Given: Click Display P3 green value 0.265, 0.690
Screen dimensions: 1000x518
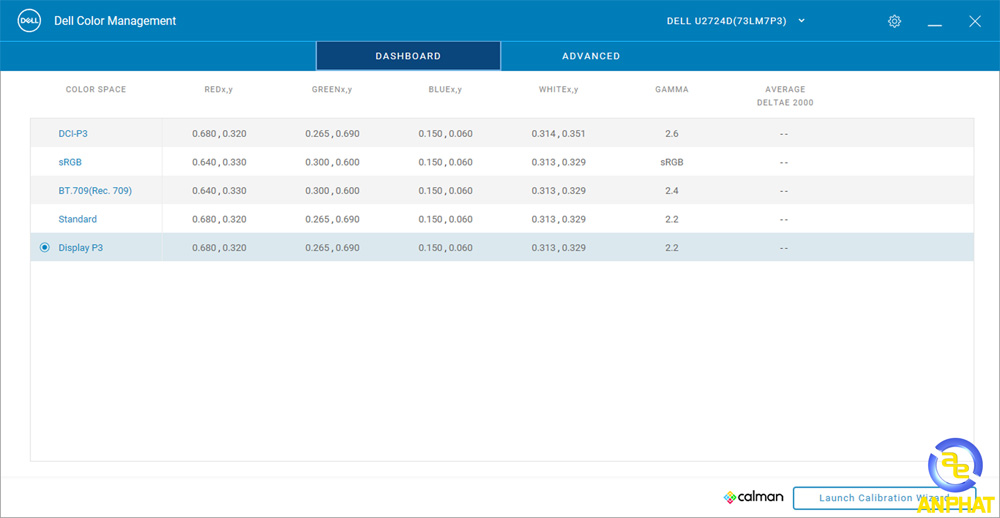Looking at the screenshot, I should (332, 248).
